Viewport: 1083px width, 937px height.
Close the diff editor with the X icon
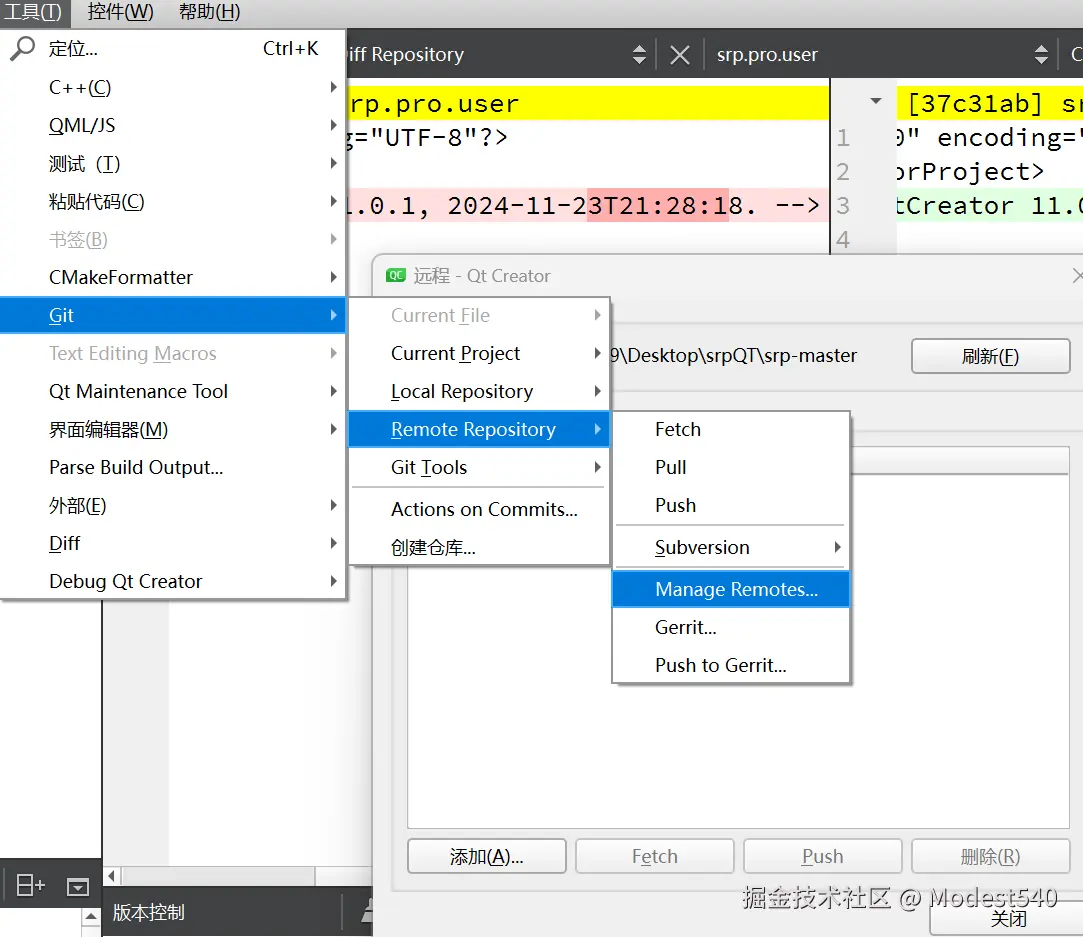(x=680, y=55)
